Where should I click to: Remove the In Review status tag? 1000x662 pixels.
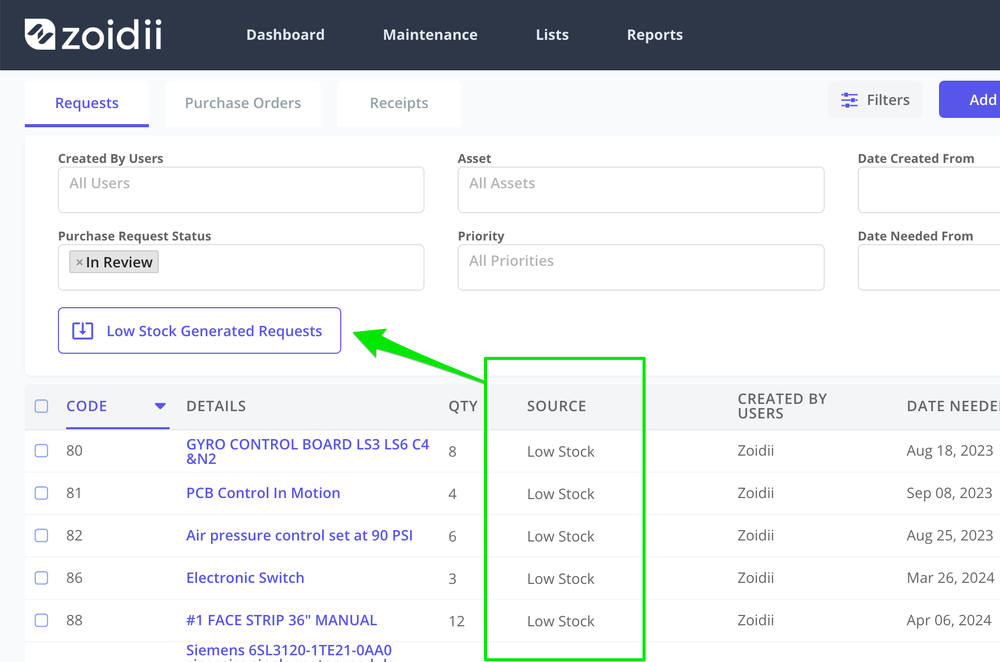click(79, 262)
